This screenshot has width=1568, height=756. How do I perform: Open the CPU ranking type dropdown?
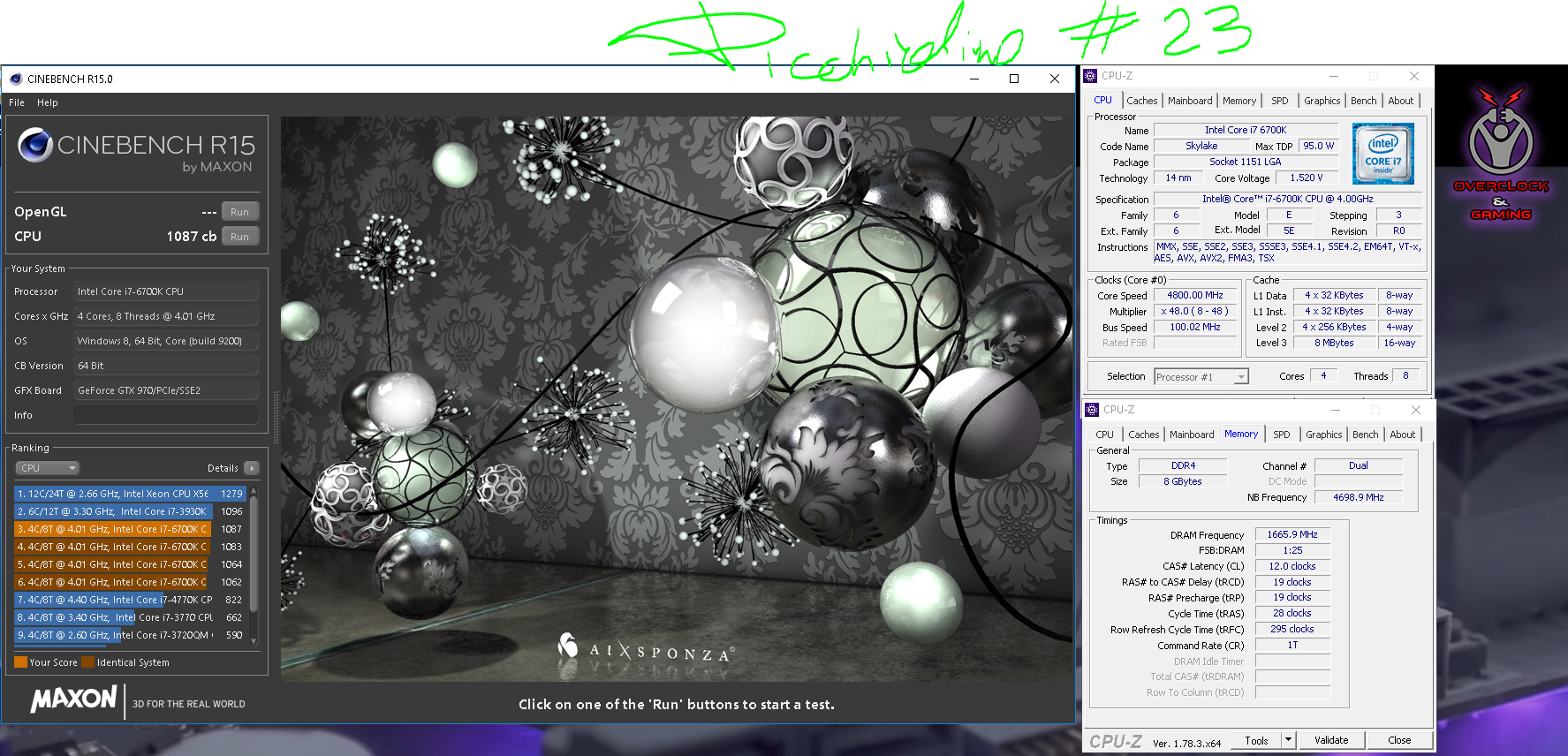pos(47,468)
